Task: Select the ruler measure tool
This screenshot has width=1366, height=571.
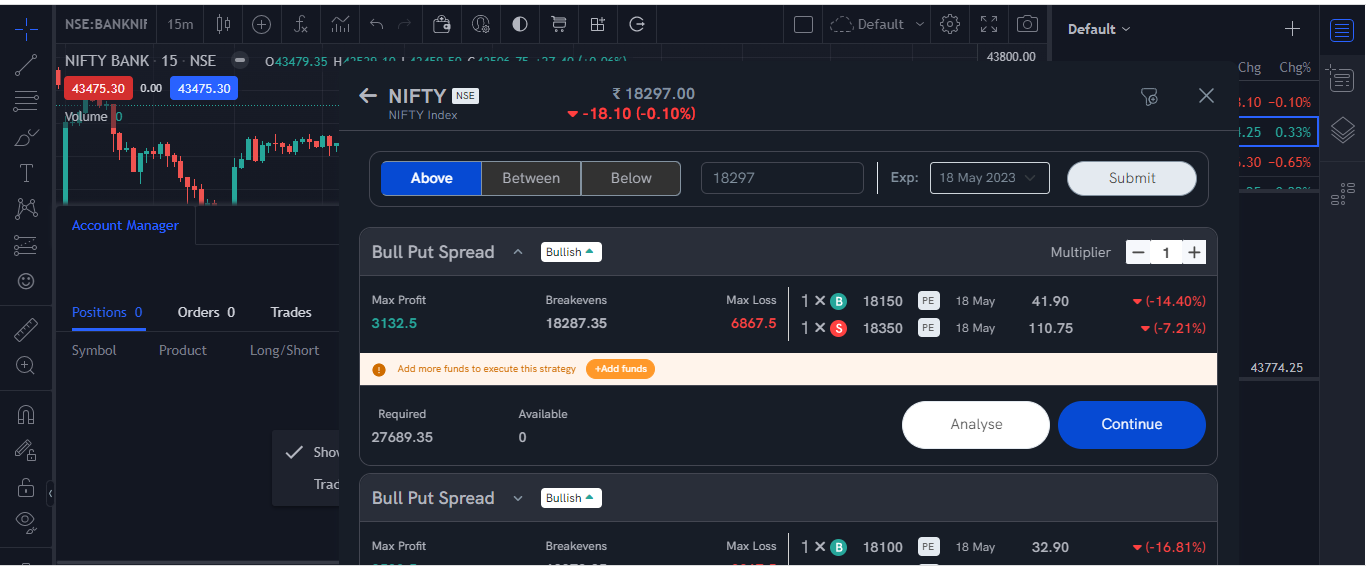Action: point(26,329)
